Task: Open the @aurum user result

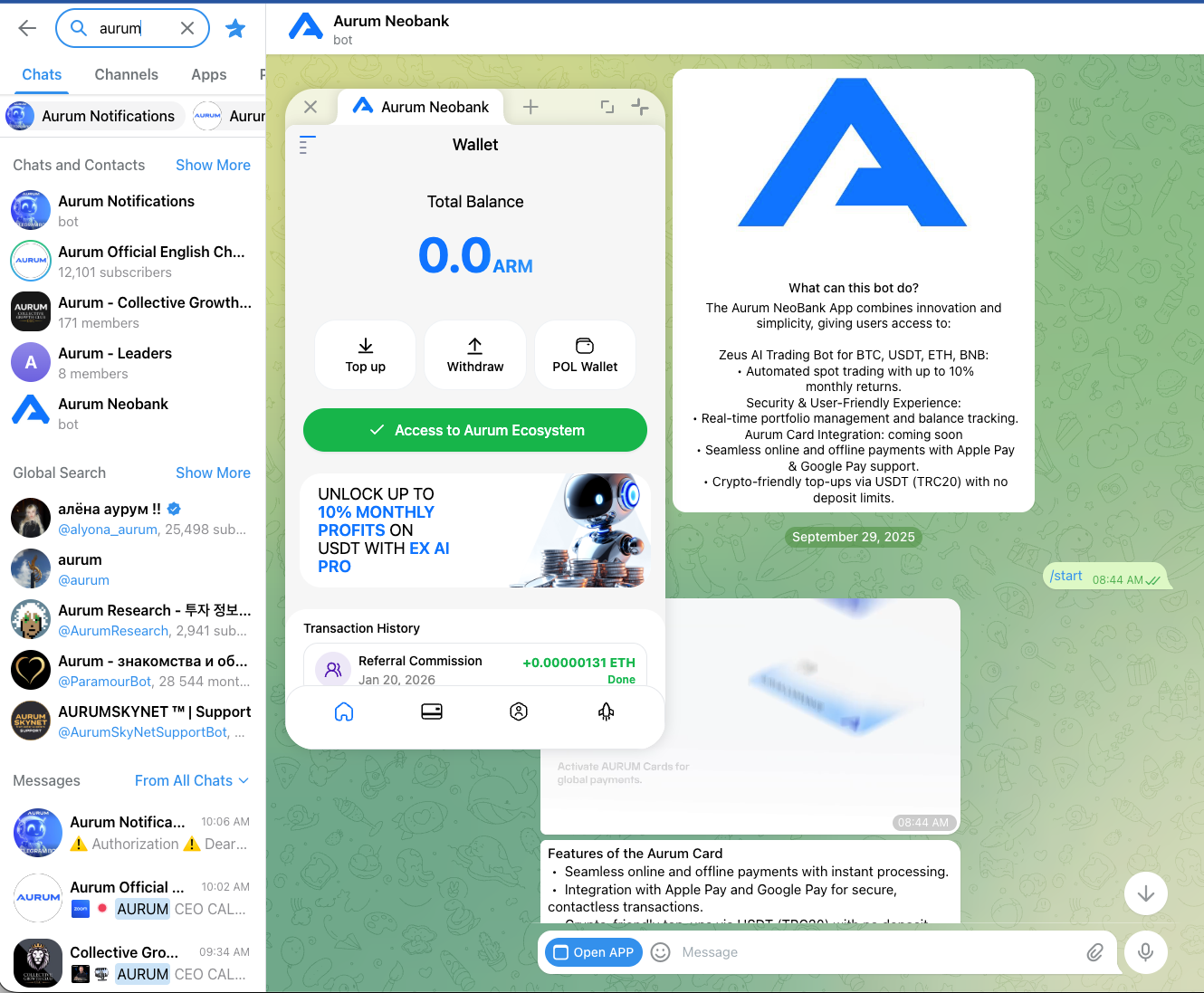Action: (132, 568)
